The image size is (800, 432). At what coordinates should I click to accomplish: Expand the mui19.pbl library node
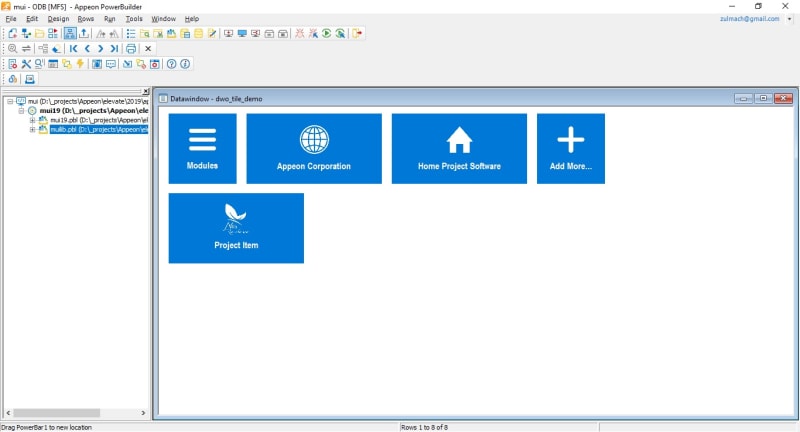tap(32, 120)
